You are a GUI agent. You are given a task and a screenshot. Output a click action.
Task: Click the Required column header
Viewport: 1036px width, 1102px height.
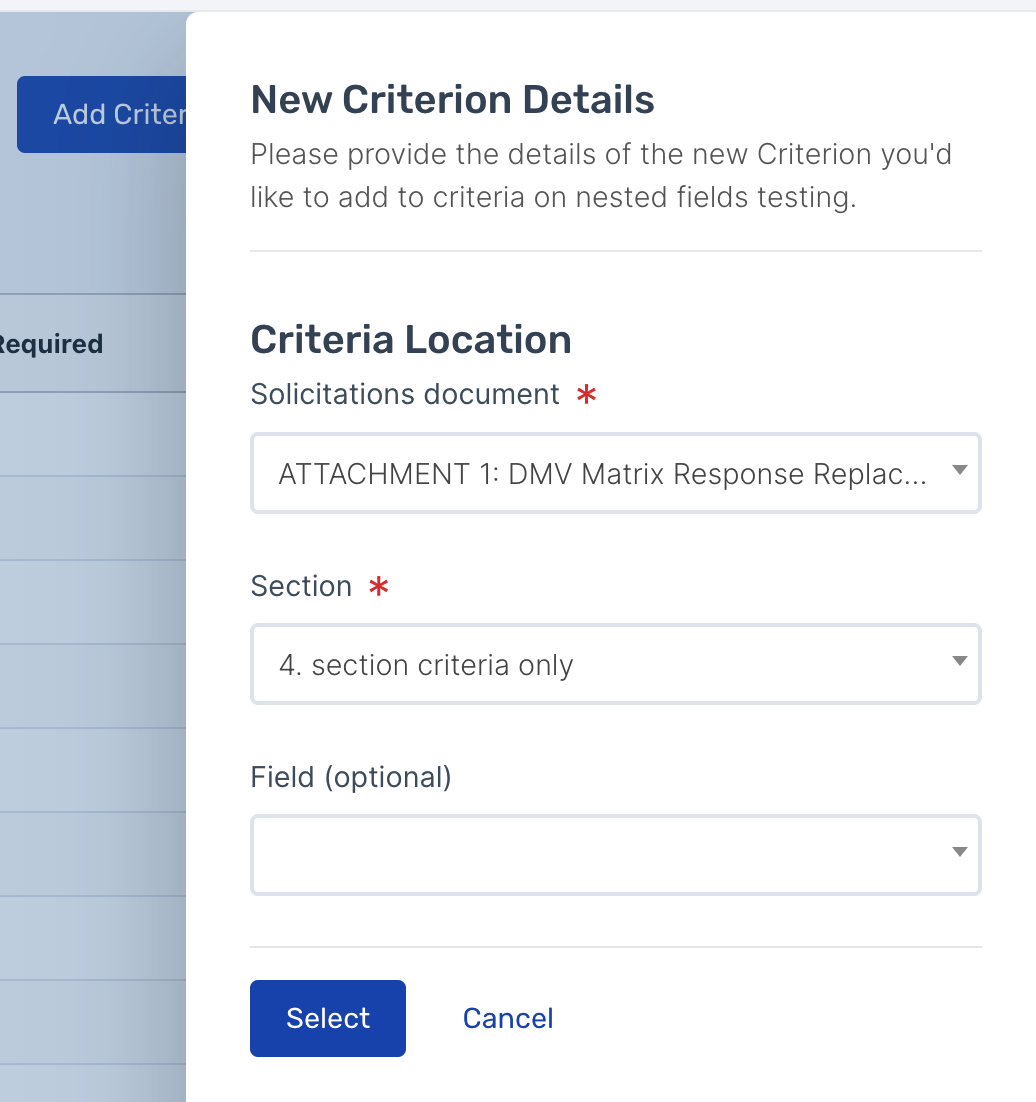tap(50, 344)
